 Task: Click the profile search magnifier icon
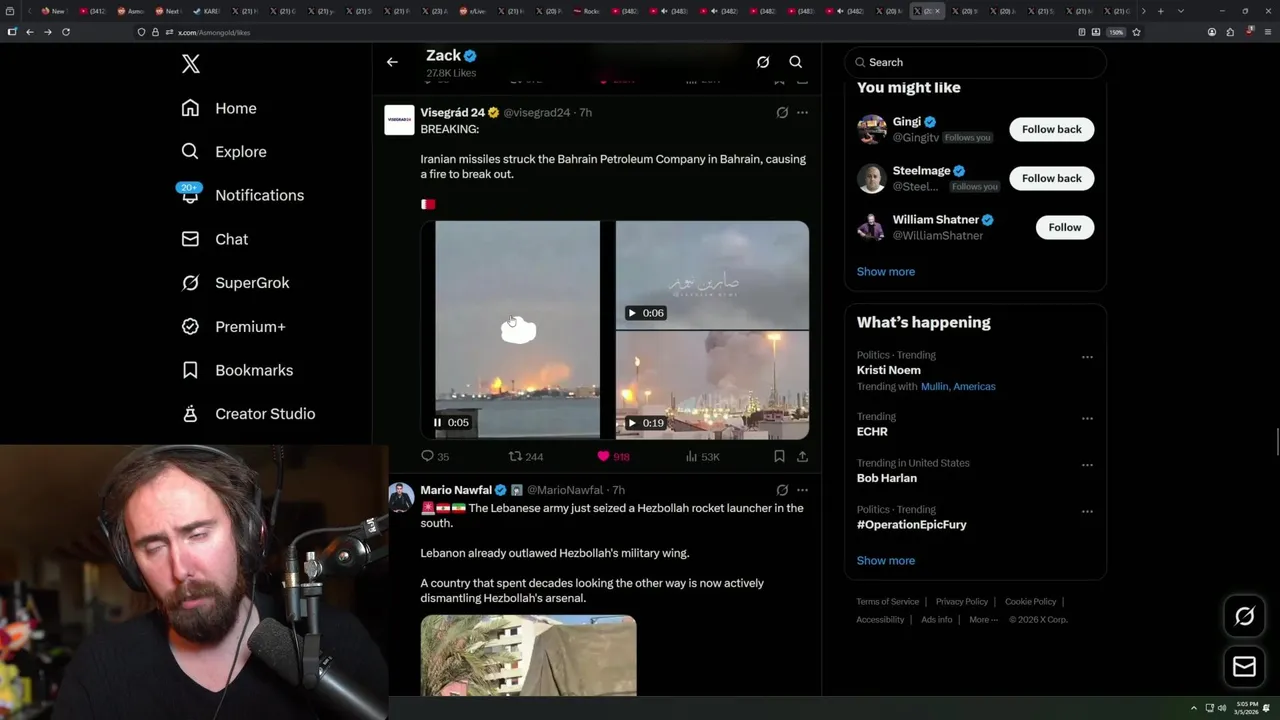pos(796,62)
